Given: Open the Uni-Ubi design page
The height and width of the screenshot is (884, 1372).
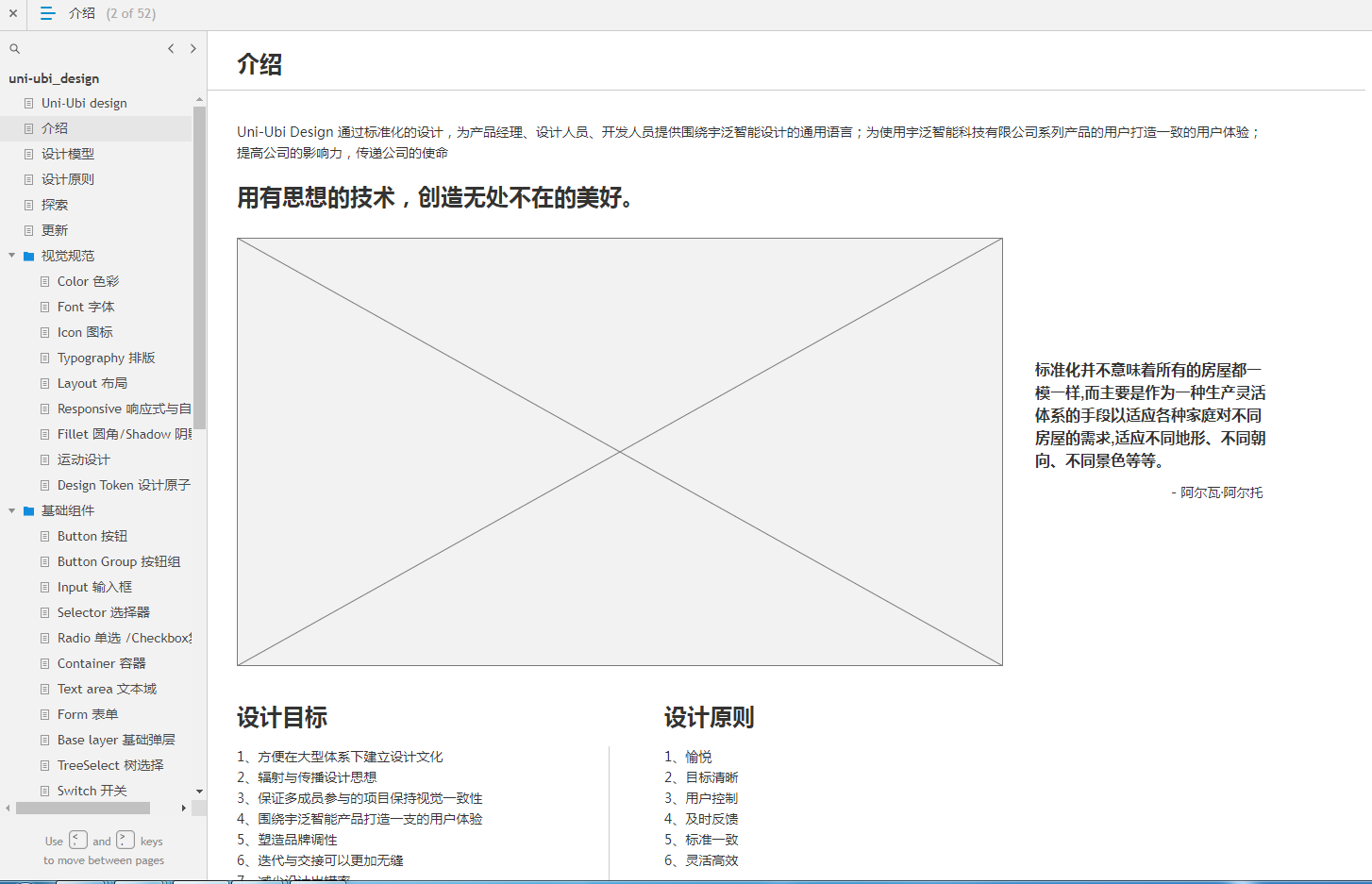Looking at the screenshot, I should click(84, 103).
